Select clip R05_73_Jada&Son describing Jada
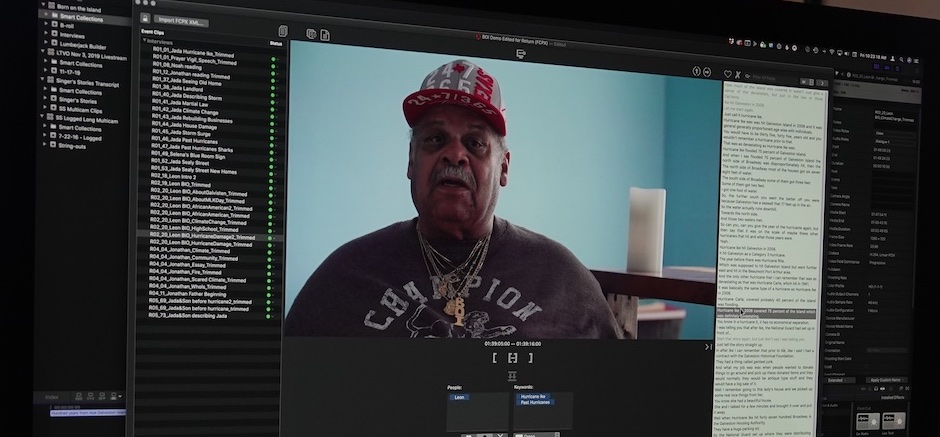This screenshot has width=940, height=437. pyautogui.click(x=188, y=315)
